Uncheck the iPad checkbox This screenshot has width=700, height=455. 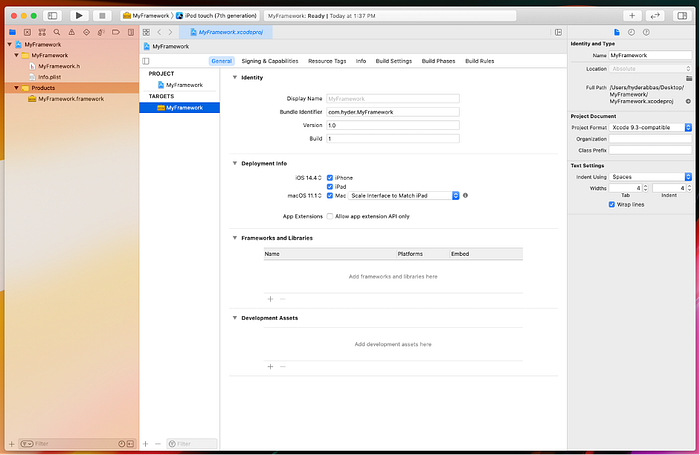pyautogui.click(x=330, y=187)
